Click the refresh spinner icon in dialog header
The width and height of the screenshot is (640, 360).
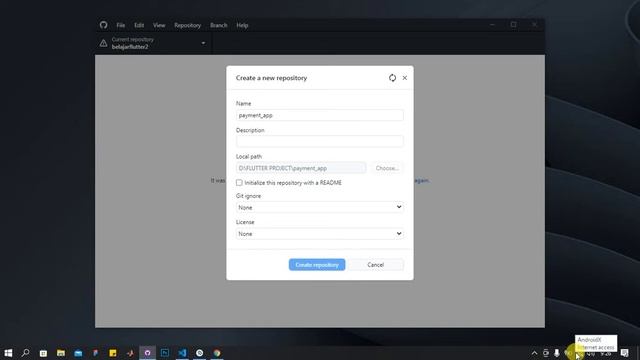pyautogui.click(x=392, y=78)
